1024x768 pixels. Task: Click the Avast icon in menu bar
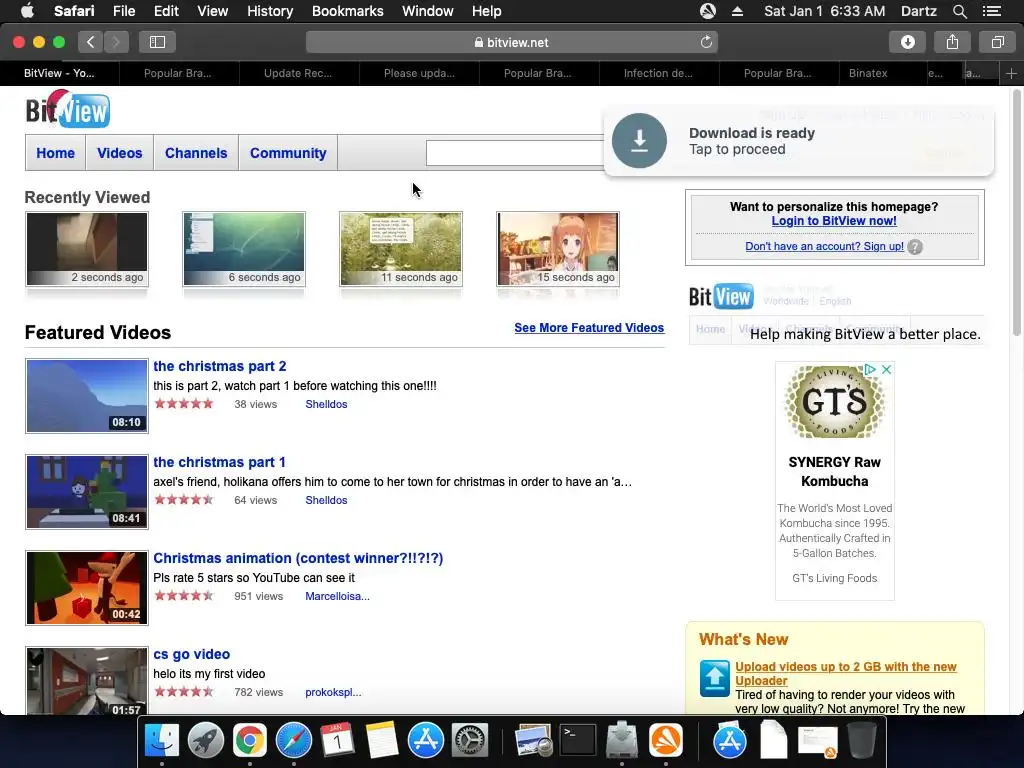pos(708,11)
